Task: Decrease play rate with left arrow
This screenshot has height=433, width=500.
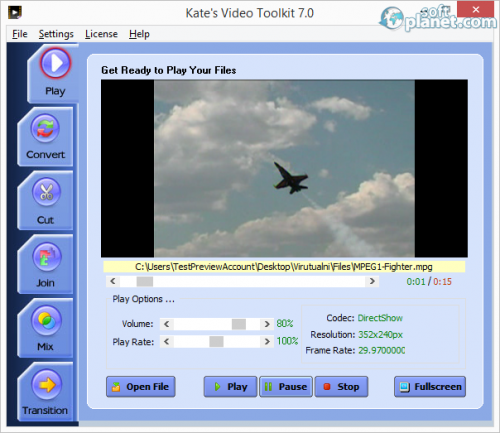Action: point(167,342)
